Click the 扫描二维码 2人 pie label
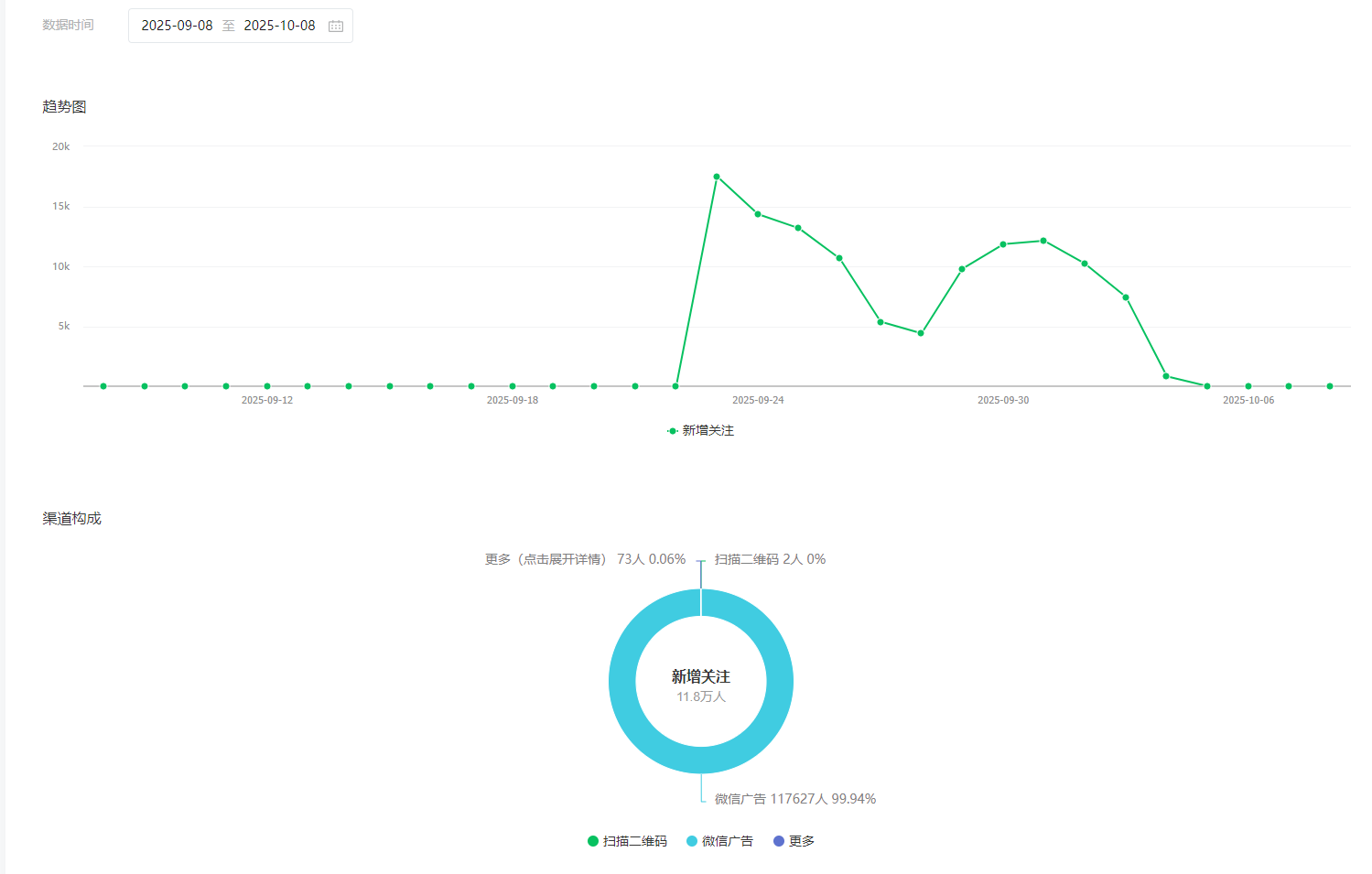This screenshot has width=1372, height=874. [770, 559]
